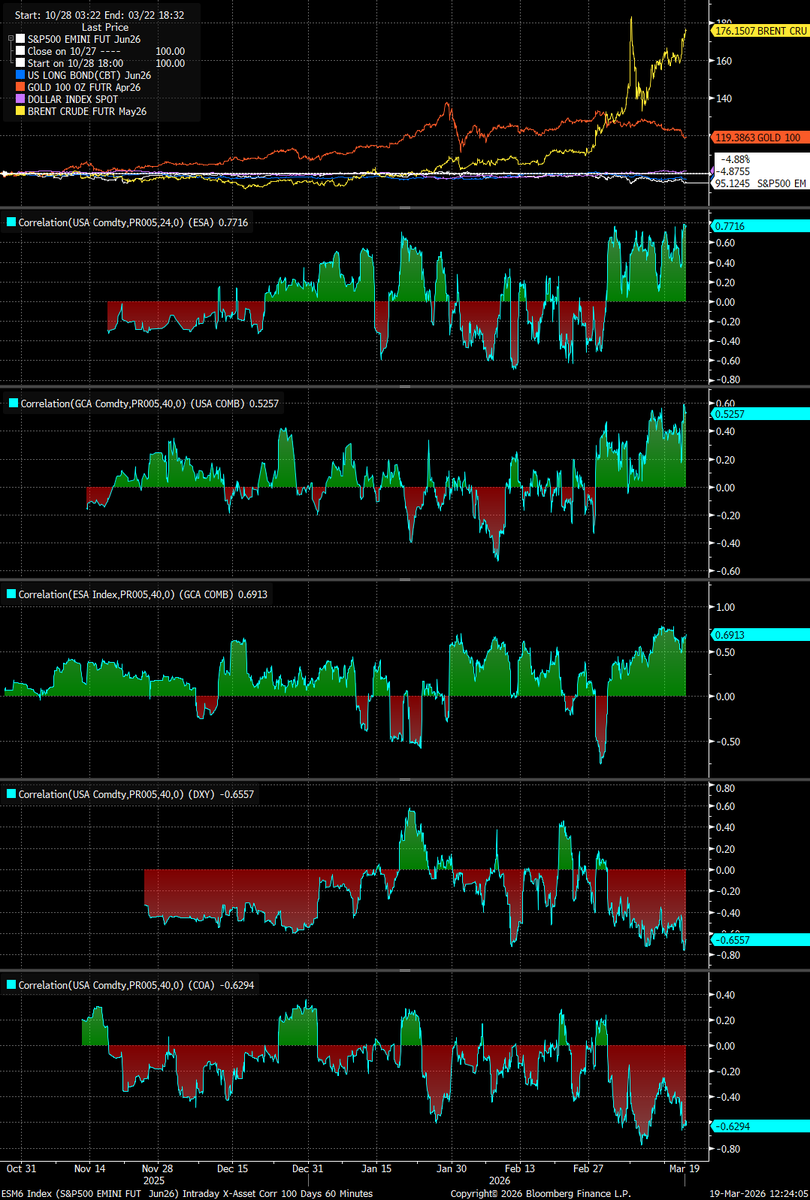The height and width of the screenshot is (1200, 810).
Task: Click the ESM6 Index chart title footer
Action: click(189, 1193)
